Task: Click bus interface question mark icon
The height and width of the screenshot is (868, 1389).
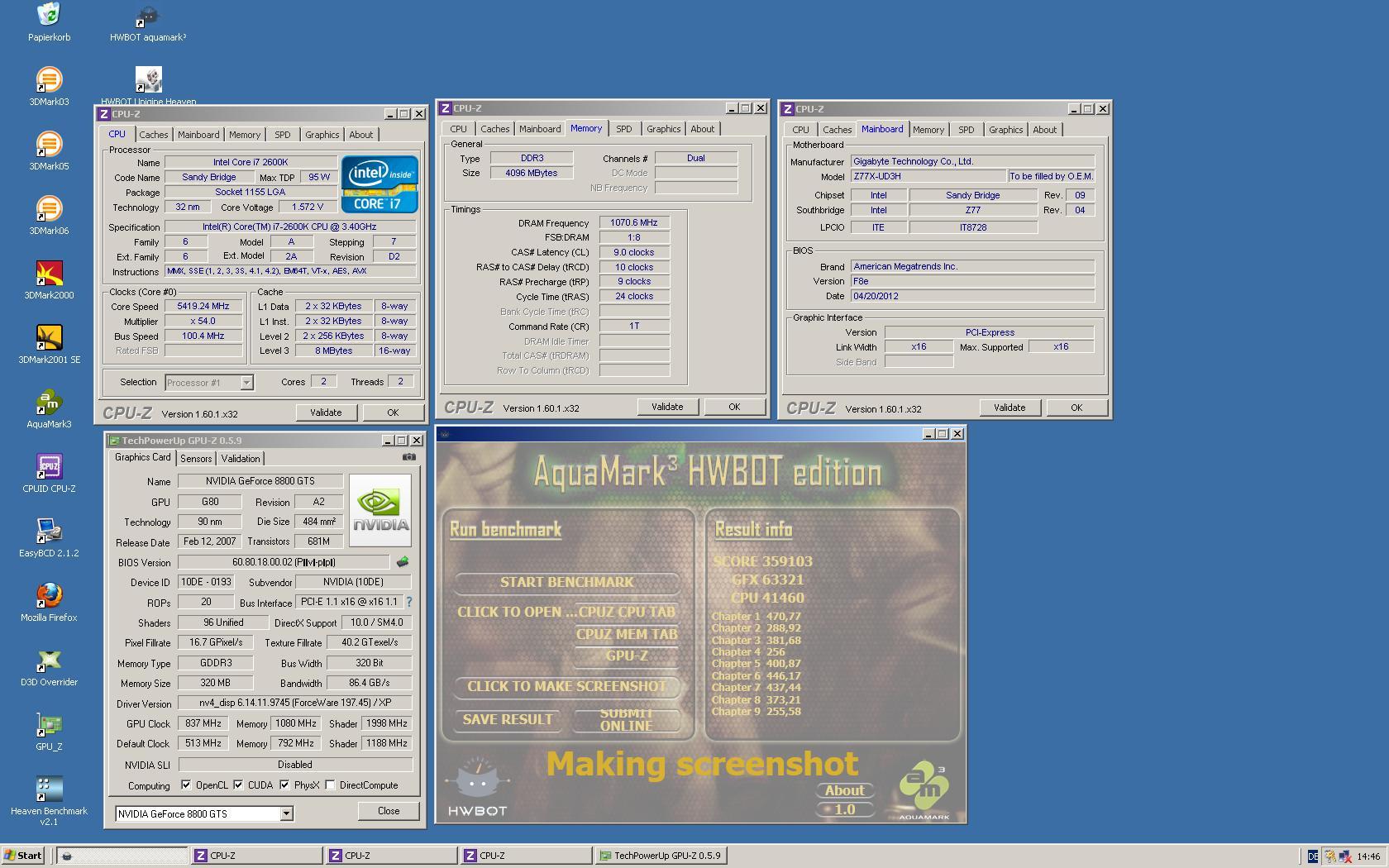Action: pos(408,602)
